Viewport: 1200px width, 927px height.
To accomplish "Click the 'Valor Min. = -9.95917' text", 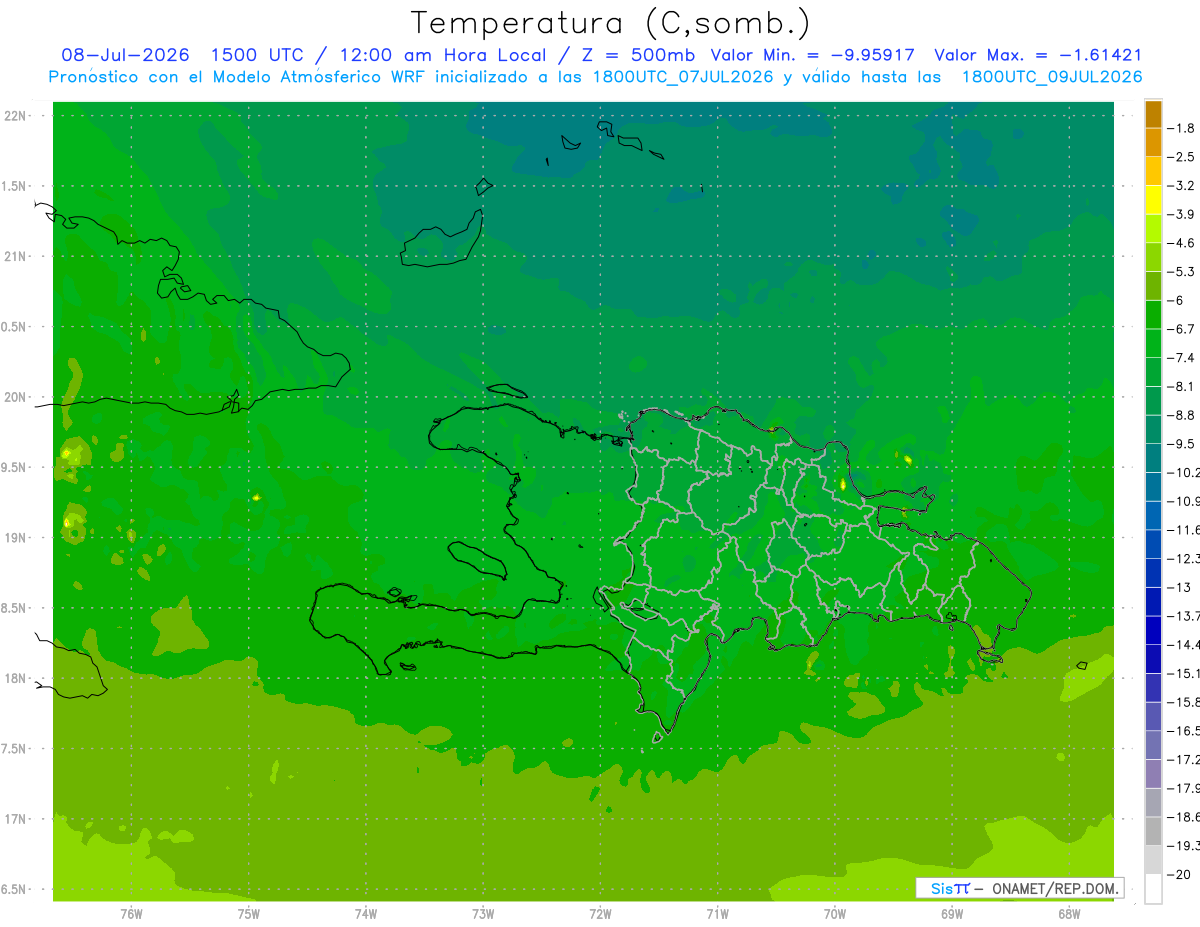I will point(812,55).
